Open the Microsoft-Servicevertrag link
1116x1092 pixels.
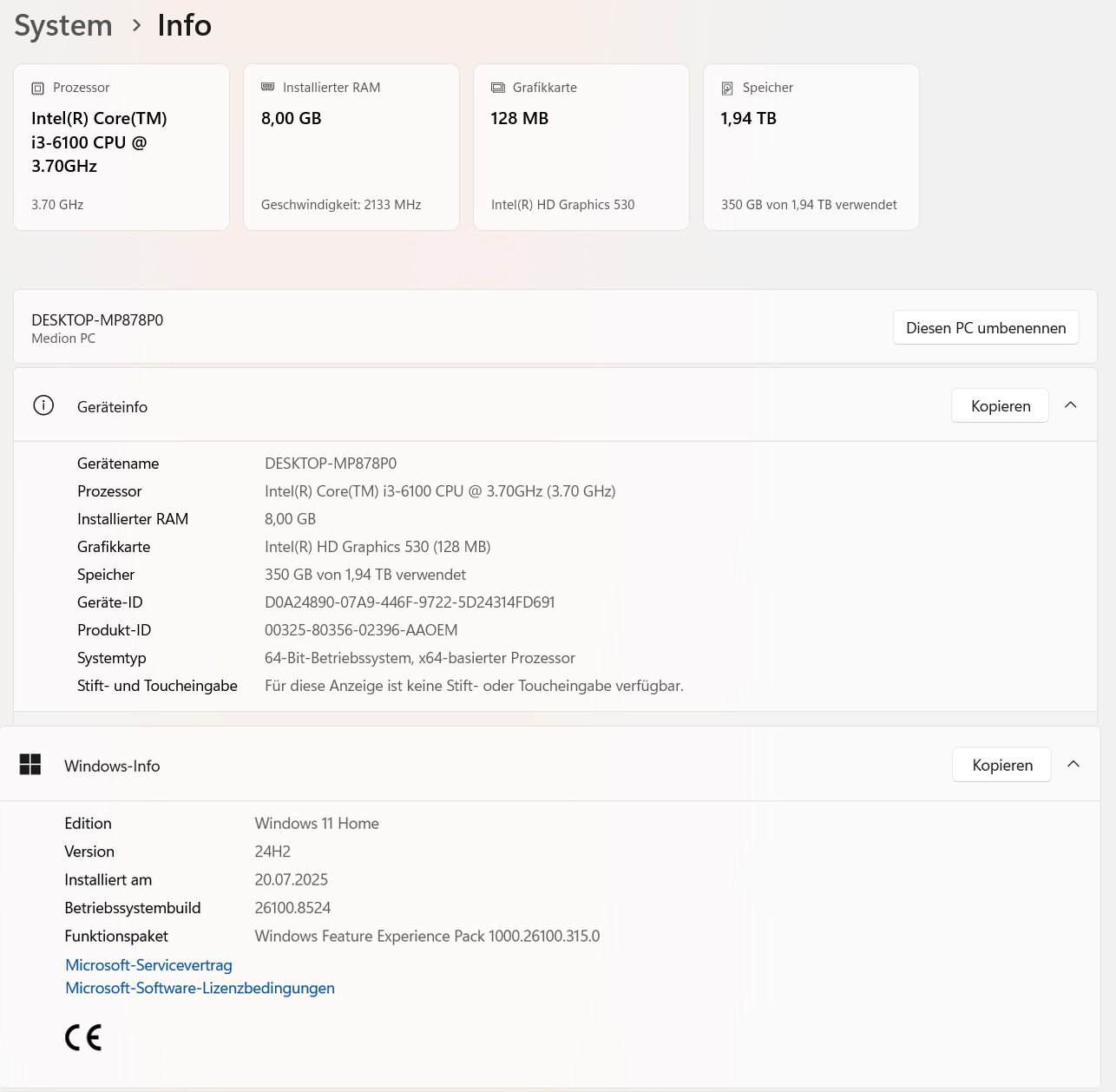(x=148, y=965)
